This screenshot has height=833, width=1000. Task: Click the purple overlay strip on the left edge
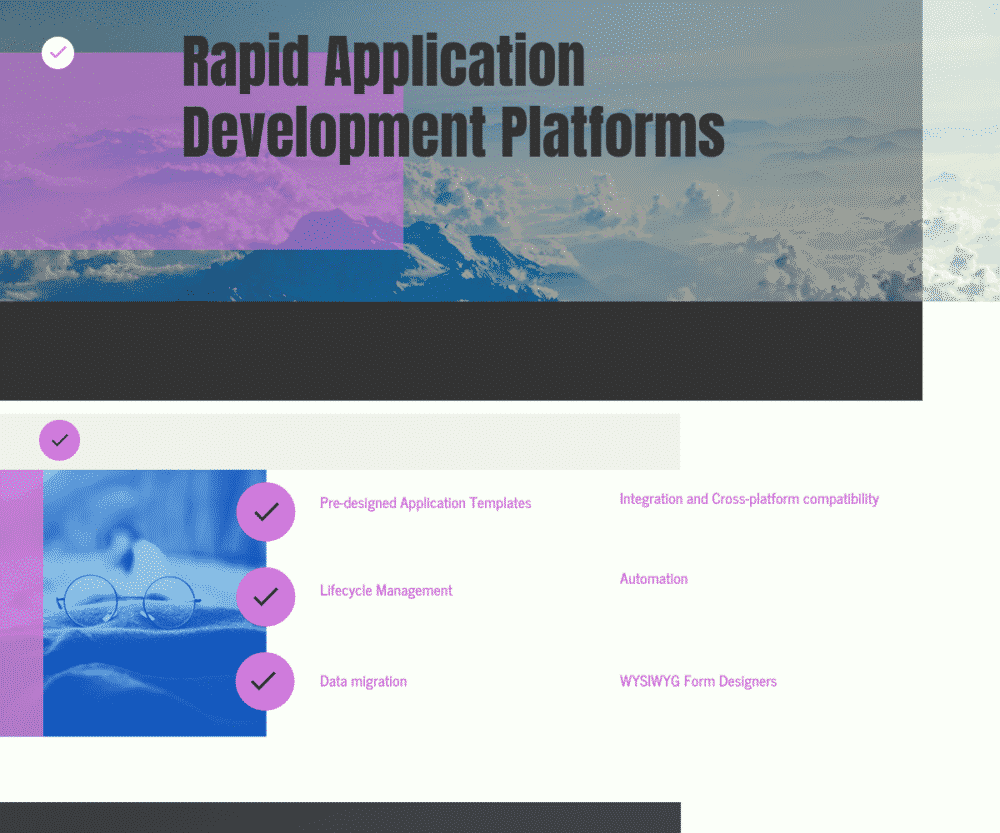point(20,600)
